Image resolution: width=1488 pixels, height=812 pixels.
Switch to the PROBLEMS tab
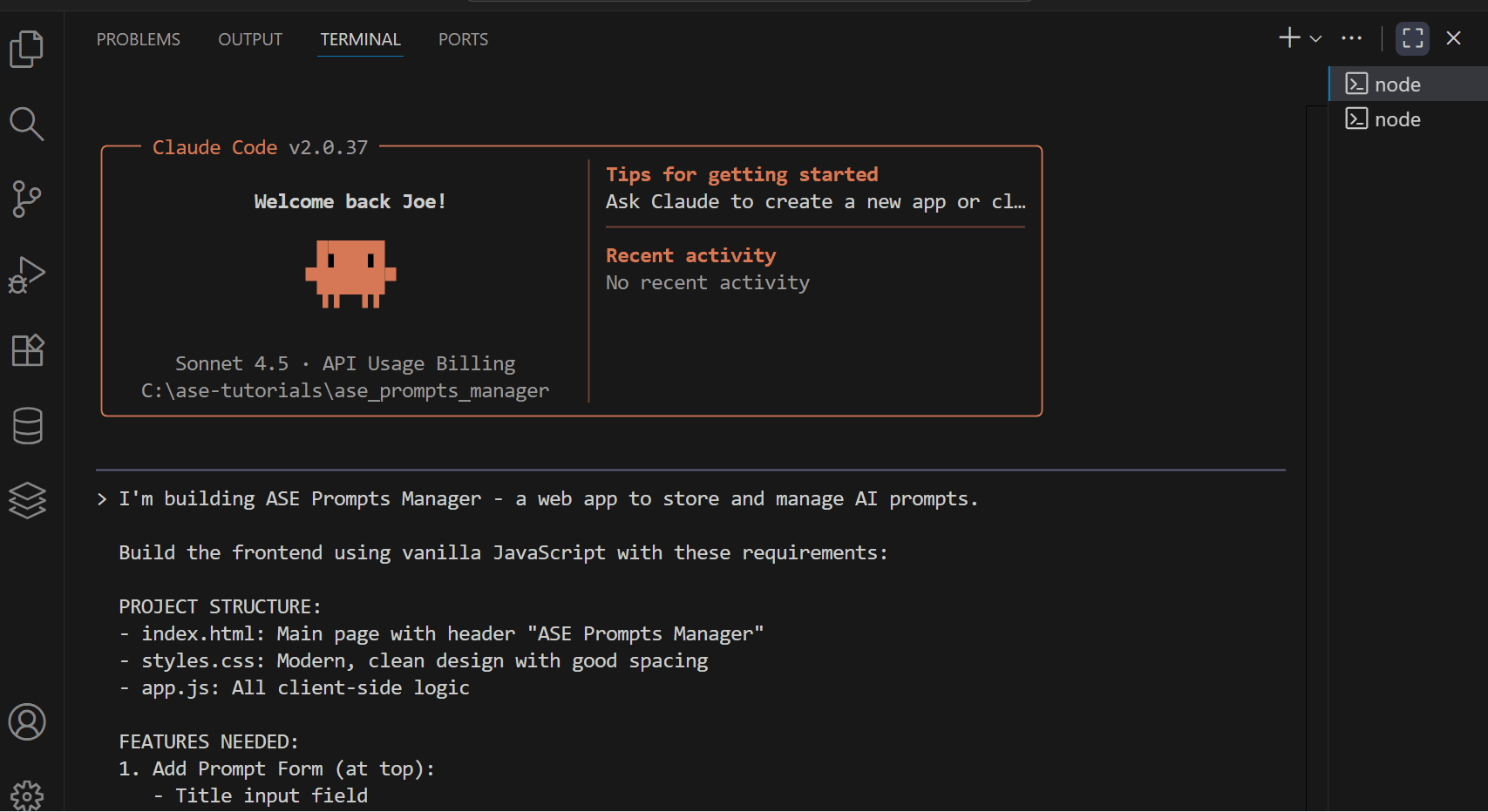point(139,39)
